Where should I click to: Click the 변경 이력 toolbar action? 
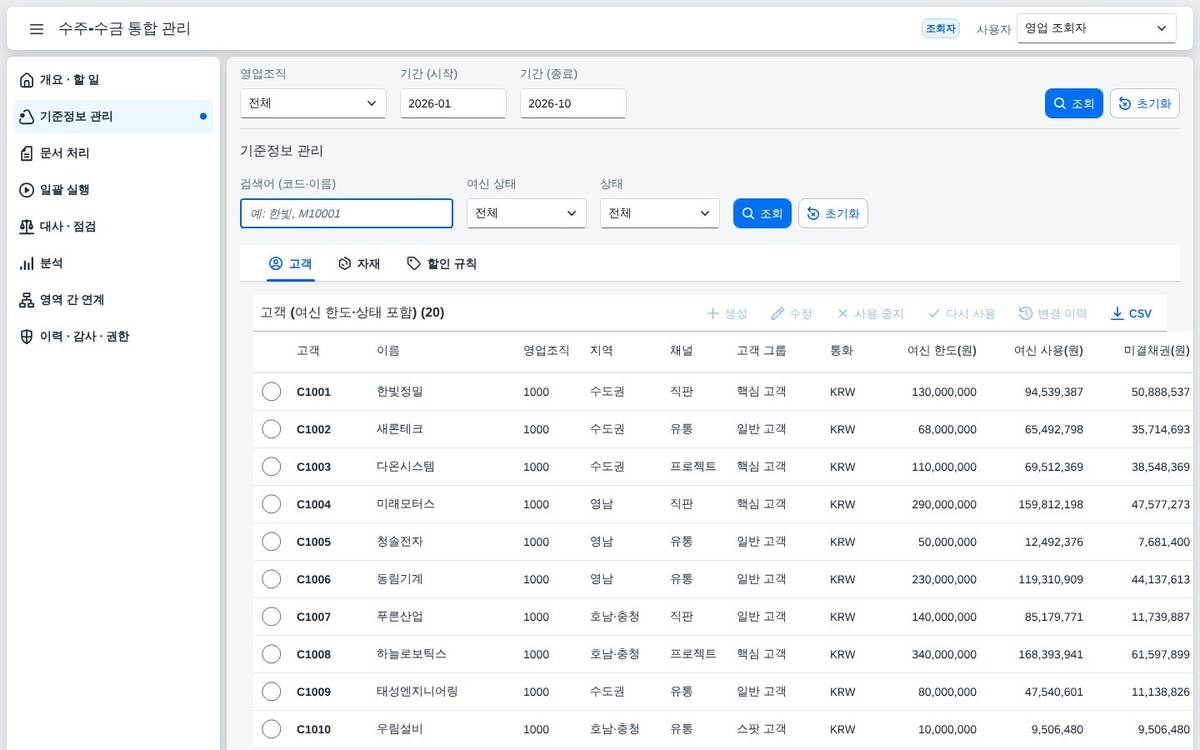[1053, 313]
